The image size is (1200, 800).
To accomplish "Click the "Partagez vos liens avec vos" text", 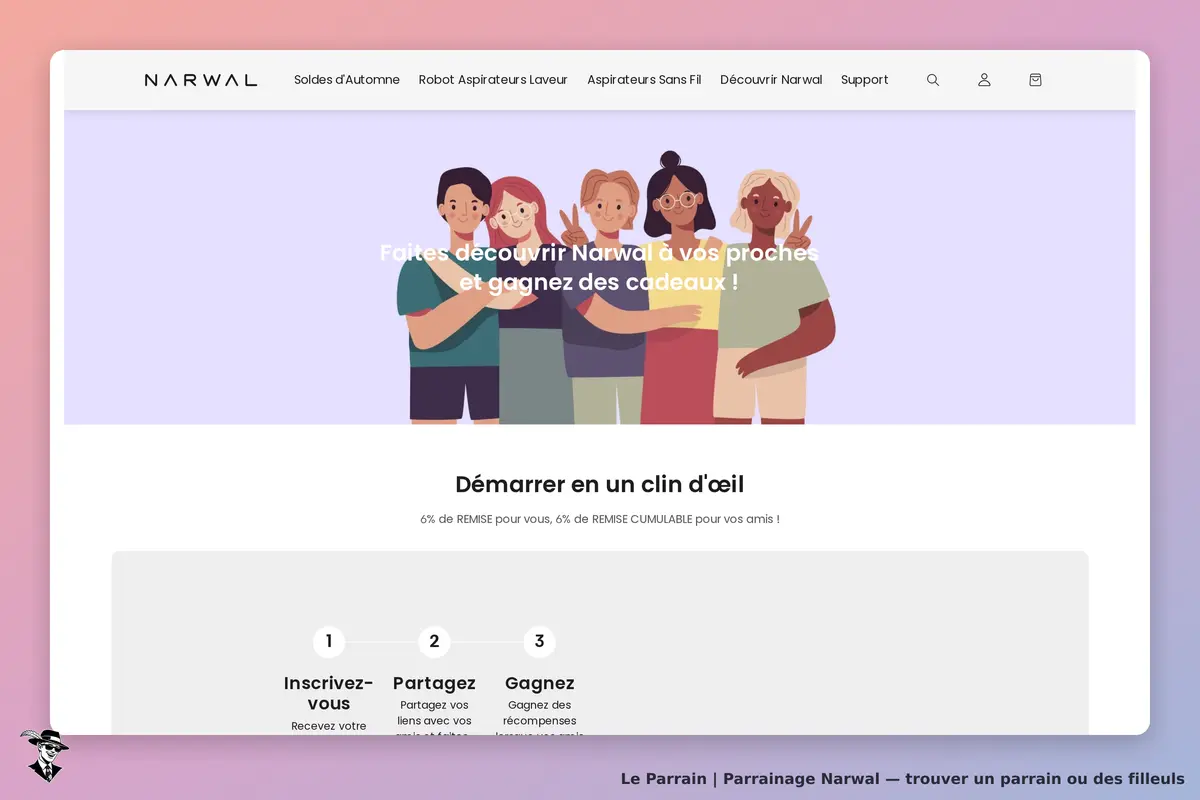I will (x=434, y=713).
